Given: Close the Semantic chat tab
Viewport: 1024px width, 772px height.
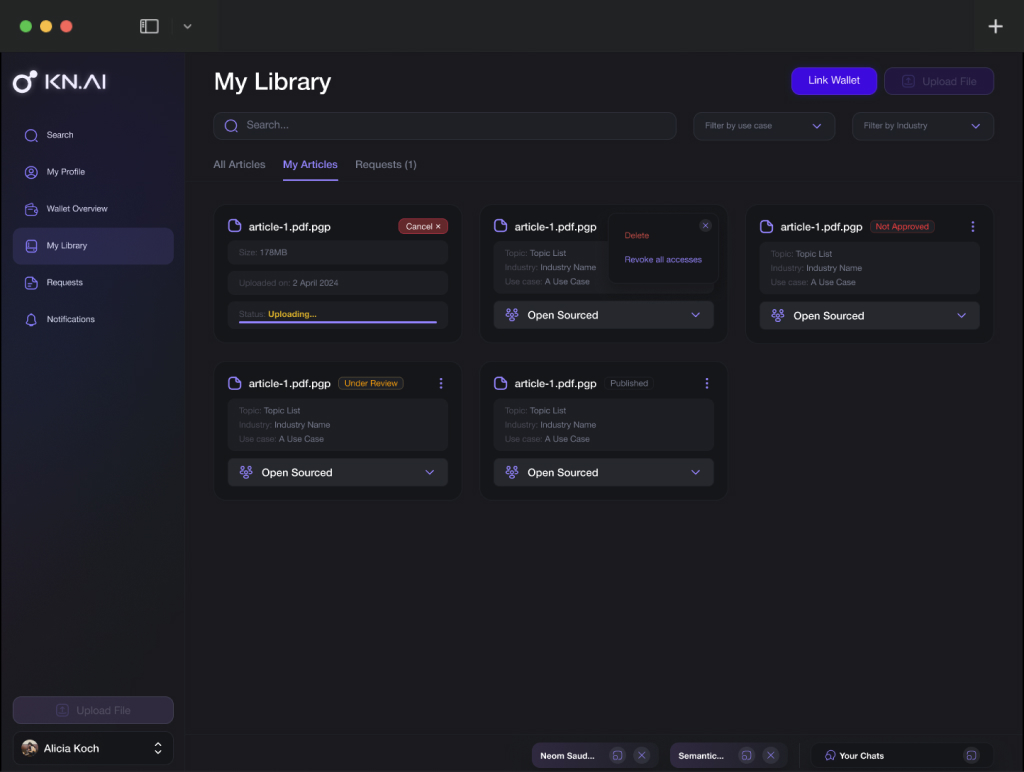Looking at the screenshot, I should [770, 756].
